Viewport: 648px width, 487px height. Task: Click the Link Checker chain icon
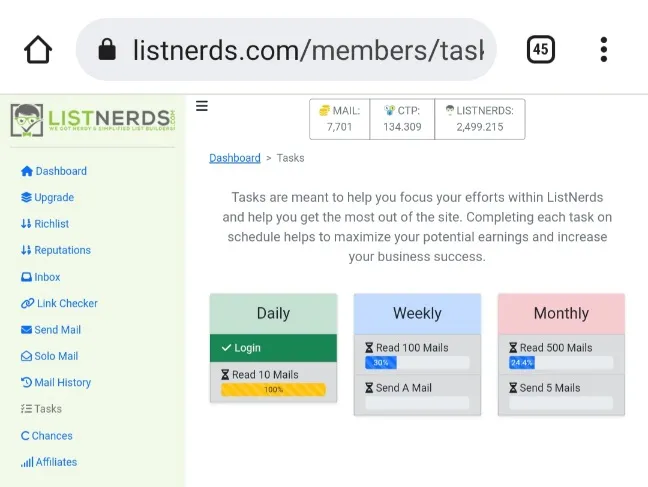pyautogui.click(x=27, y=304)
